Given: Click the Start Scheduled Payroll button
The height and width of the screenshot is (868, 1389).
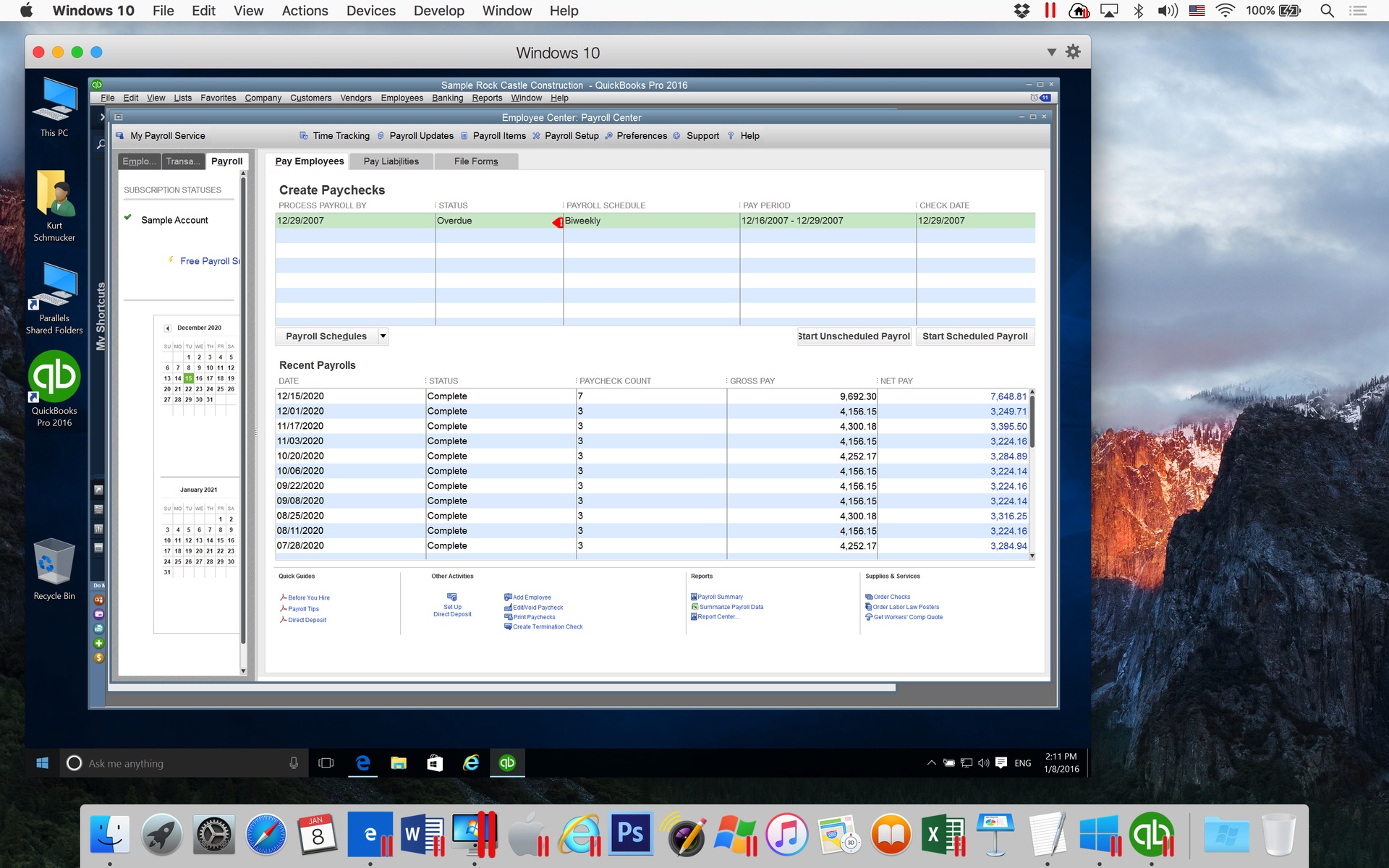Looking at the screenshot, I should point(975,336).
